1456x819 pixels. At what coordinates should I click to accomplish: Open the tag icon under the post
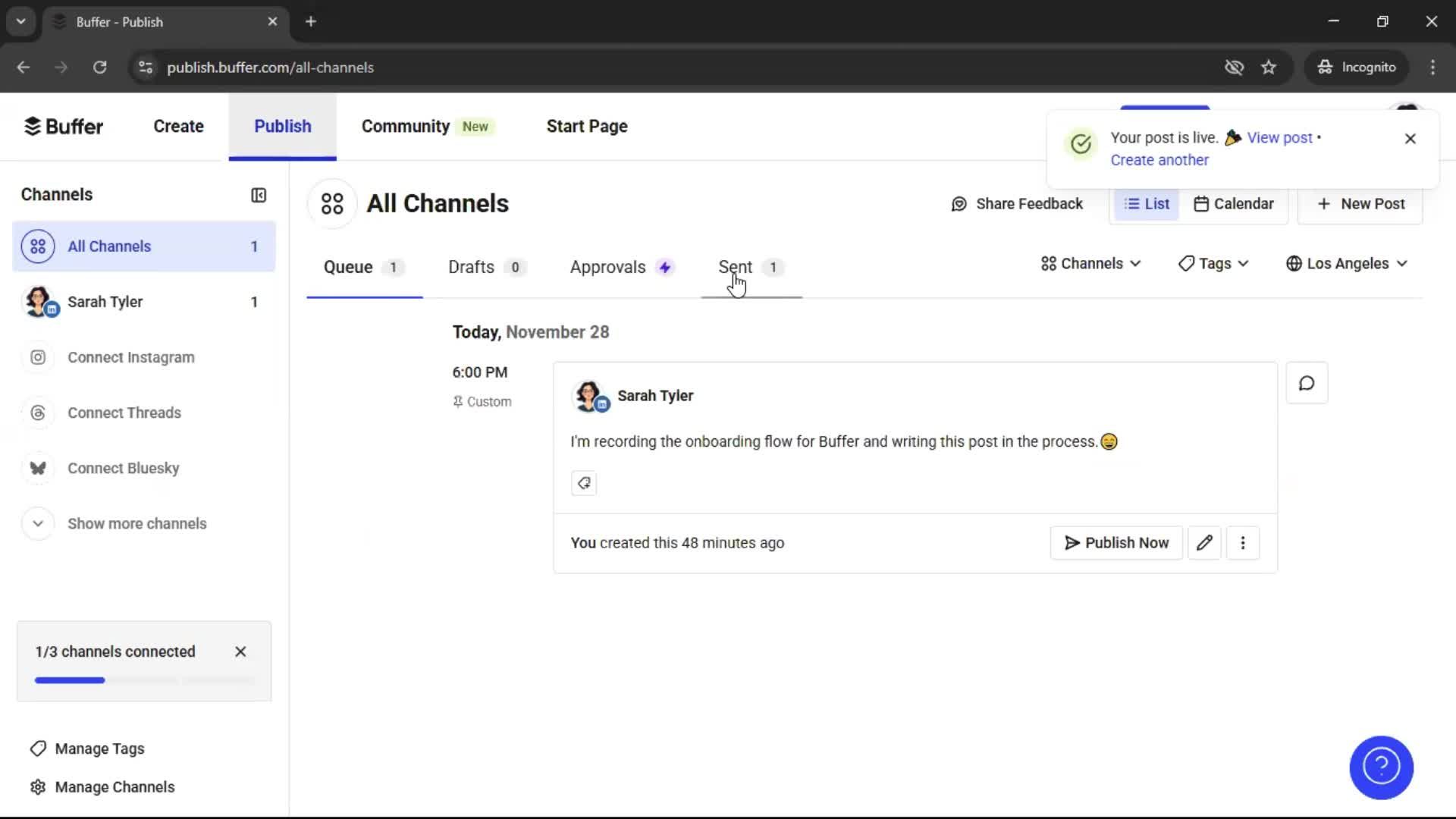pos(583,483)
